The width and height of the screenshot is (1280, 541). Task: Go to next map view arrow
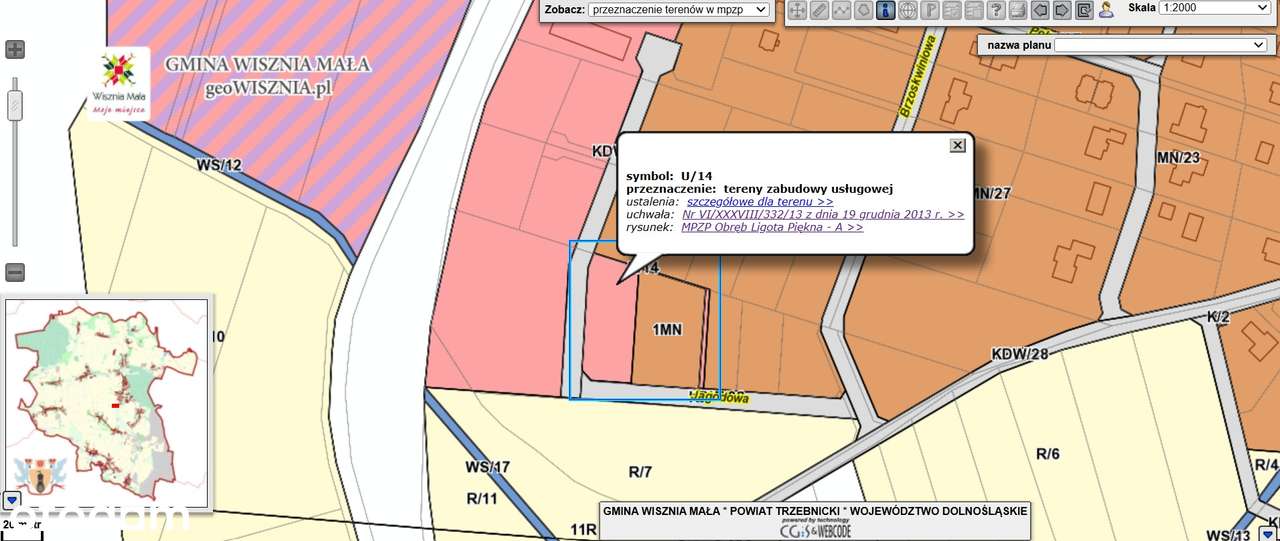point(1062,11)
